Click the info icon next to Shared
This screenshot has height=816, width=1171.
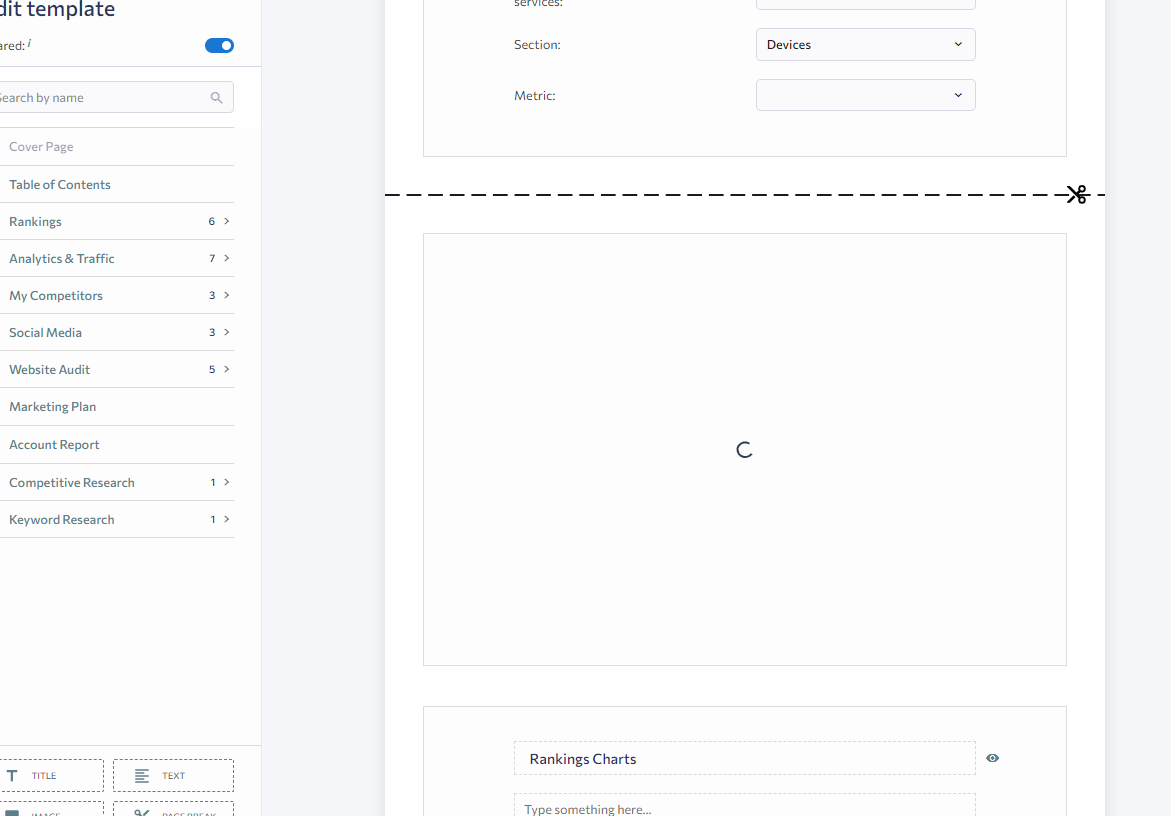[x=30, y=43]
